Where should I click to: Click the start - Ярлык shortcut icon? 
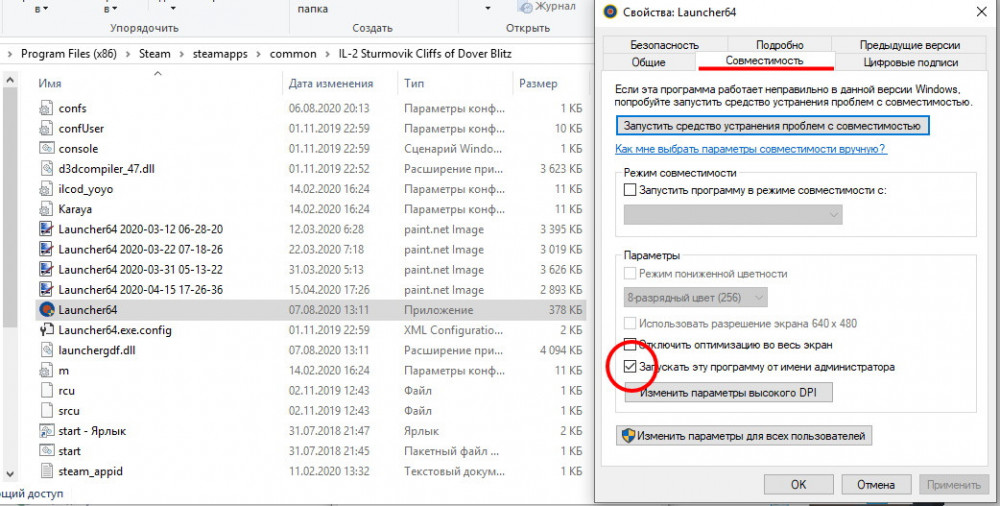(46, 431)
